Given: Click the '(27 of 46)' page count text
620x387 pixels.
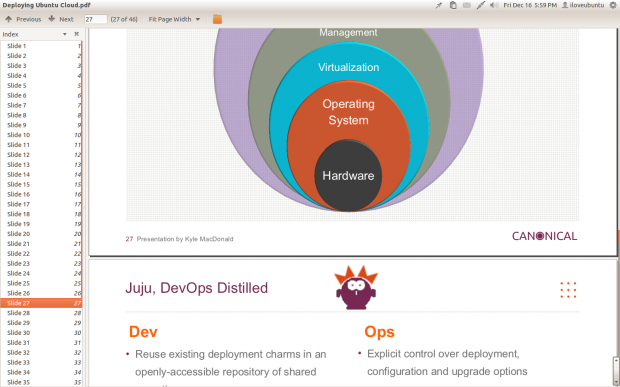Looking at the screenshot, I should pyautogui.click(x=124, y=19).
